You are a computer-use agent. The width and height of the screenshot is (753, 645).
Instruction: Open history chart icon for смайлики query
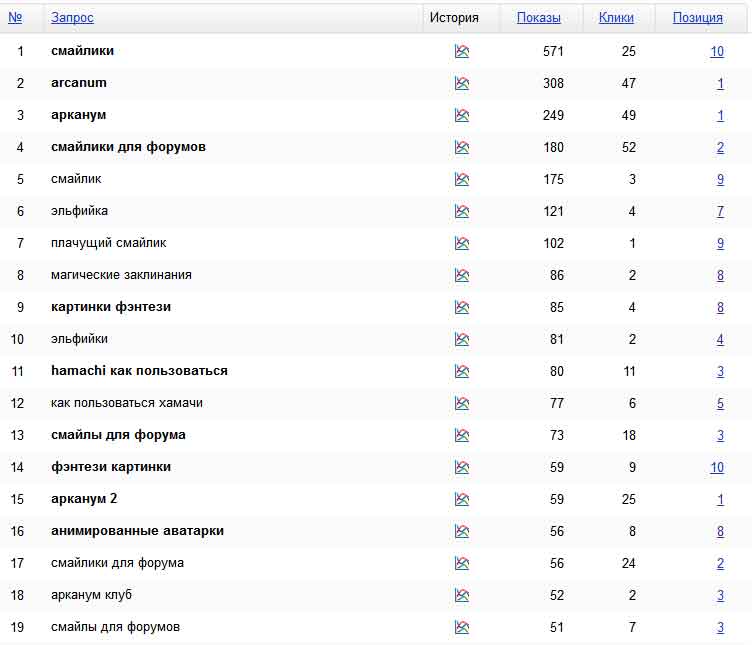(461, 51)
